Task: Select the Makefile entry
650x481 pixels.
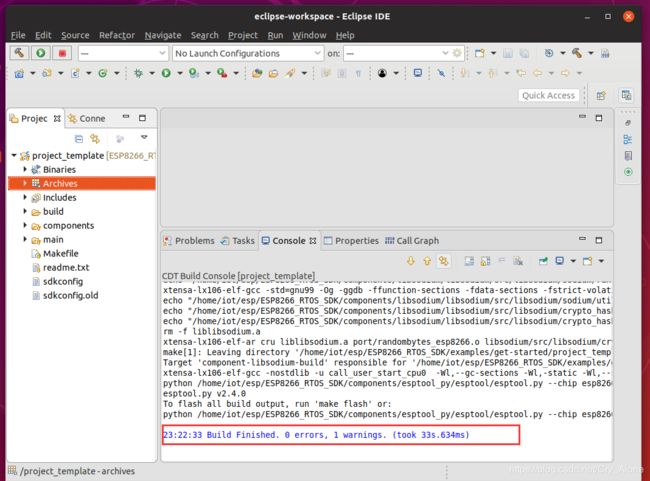Action: tap(61, 253)
